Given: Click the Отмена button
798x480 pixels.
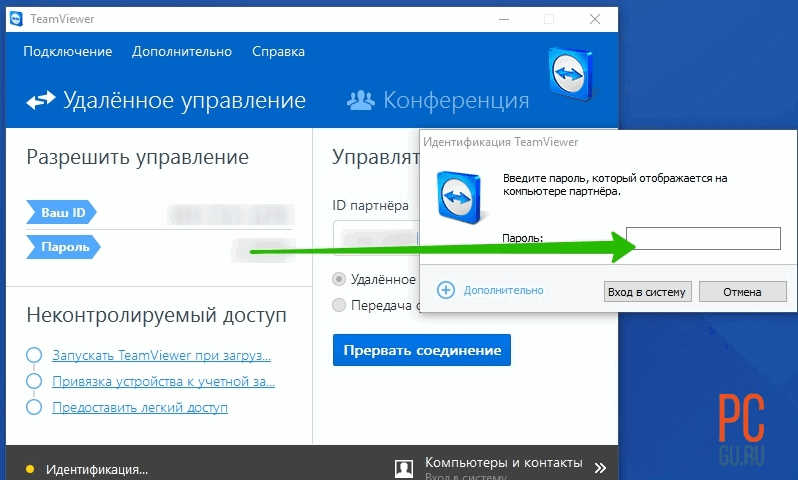Looking at the screenshot, I should (743, 292).
